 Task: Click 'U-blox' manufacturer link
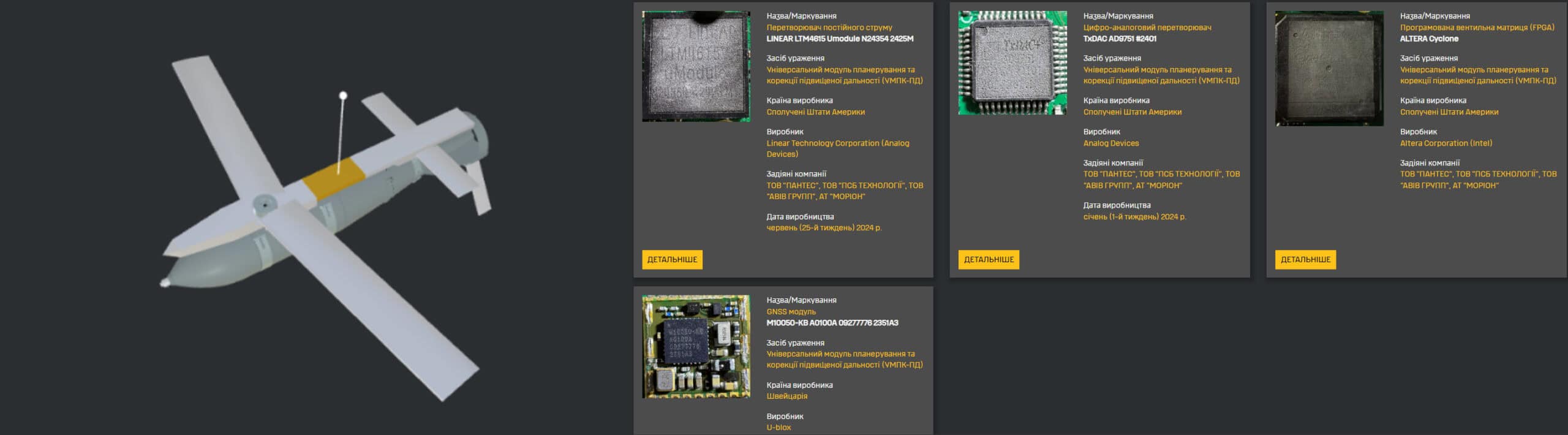778,428
